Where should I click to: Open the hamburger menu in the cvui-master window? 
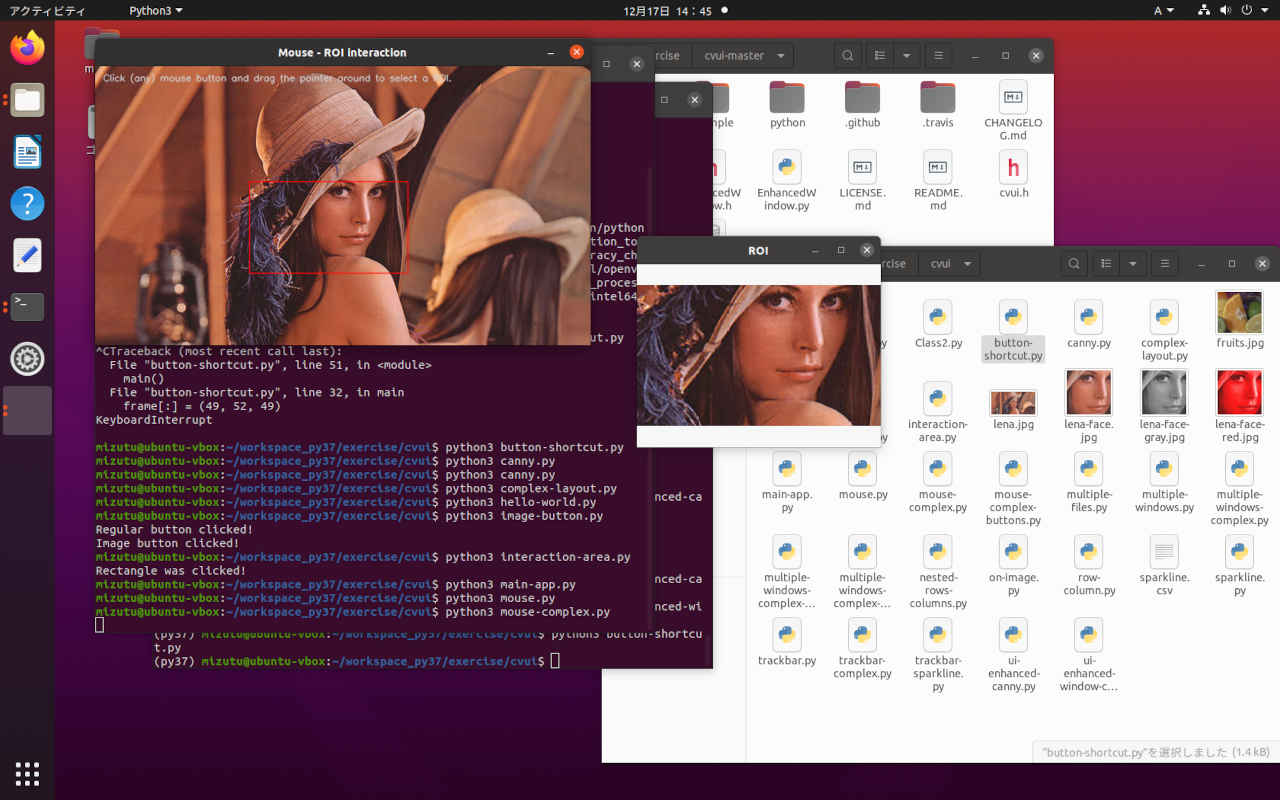[x=937, y=56]
